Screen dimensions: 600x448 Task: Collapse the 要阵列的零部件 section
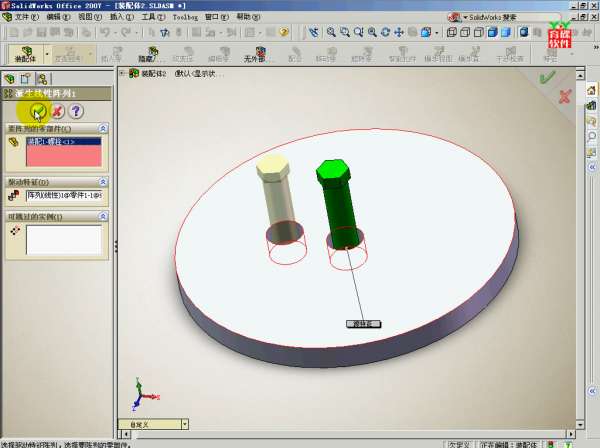click(103, 129)
